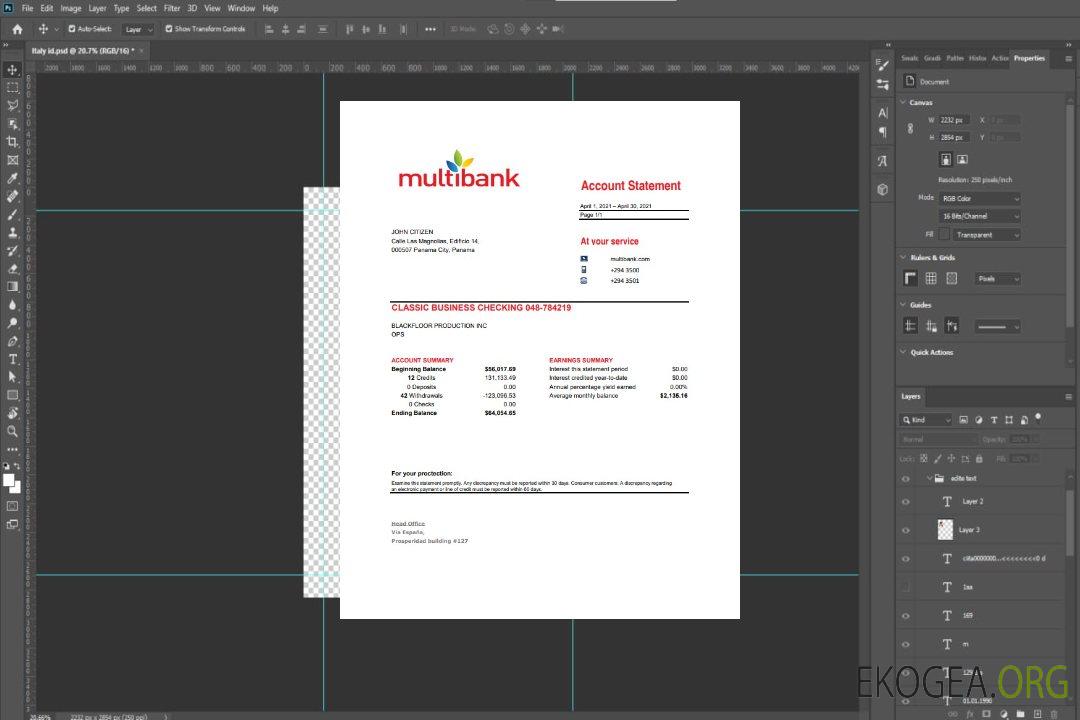The height and width of the screenshot is (720, 1080).
Task: Hide the 'edite text' group
Action: click(906, 479)
